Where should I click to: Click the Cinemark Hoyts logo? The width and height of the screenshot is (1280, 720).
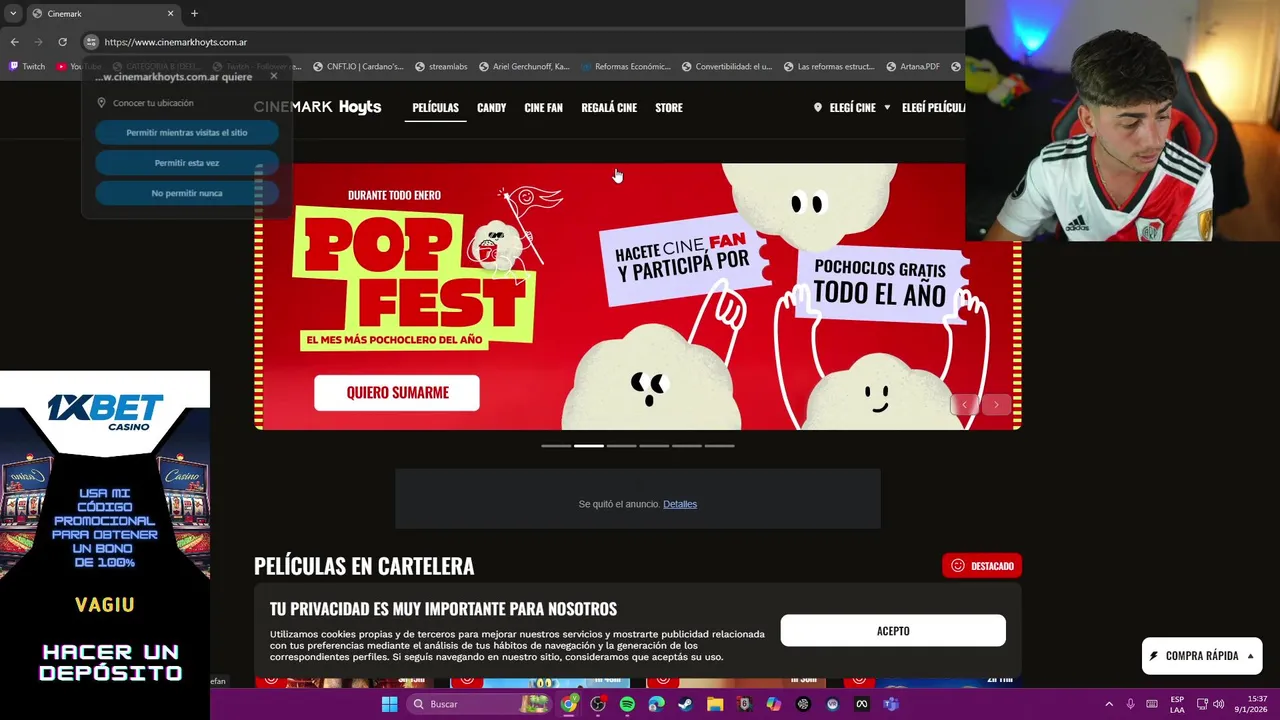(317, 107)
